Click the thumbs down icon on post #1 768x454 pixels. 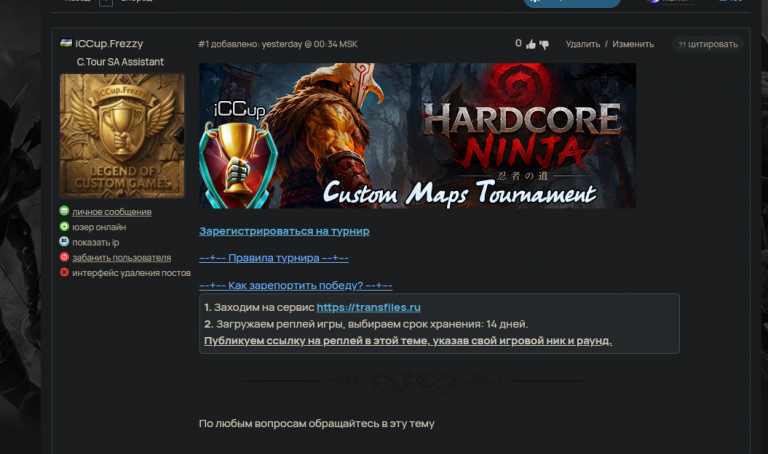coord(544,45)
